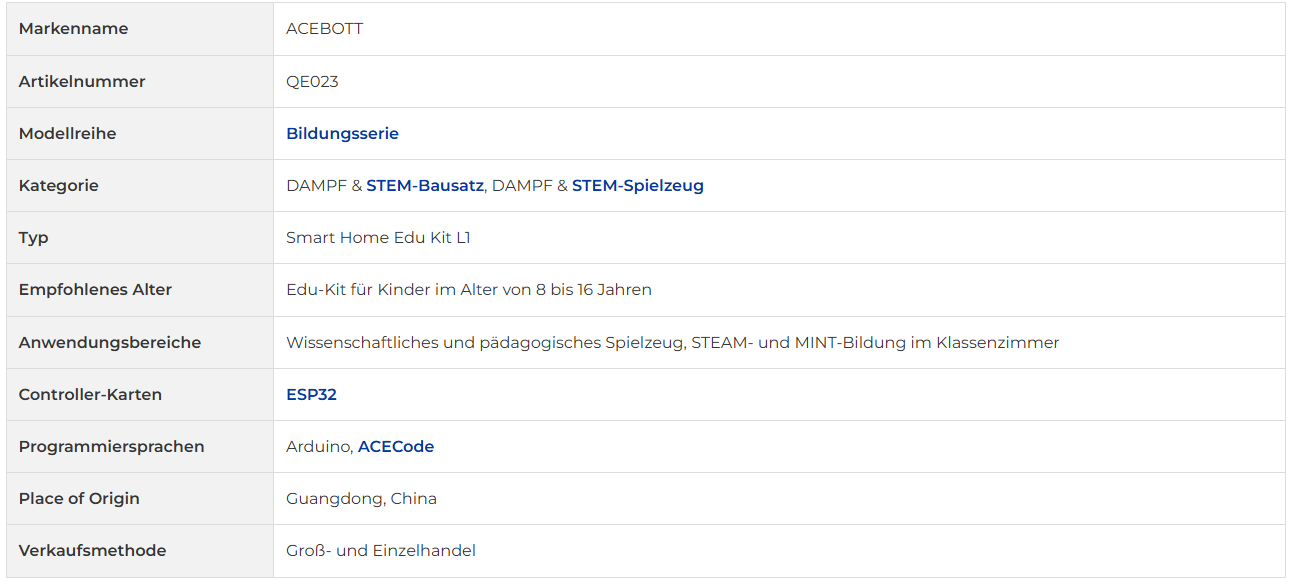Click the Kategorie label cell
The height and width of the screenshot is (581, 1295).
point(140,185)
